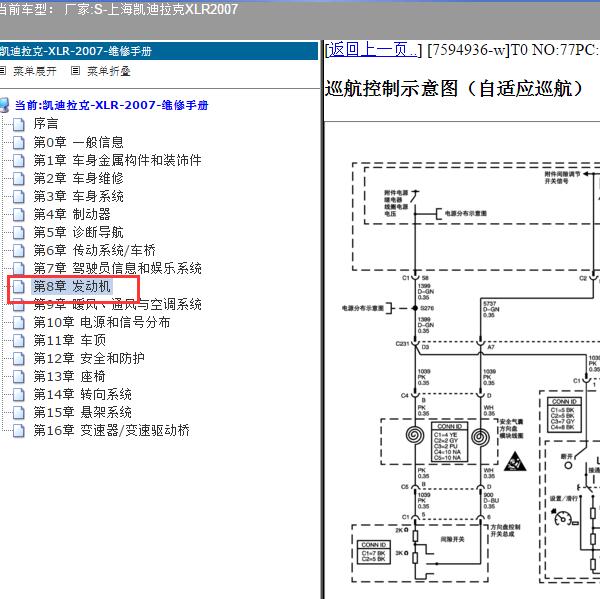The height and width of the screenshot is (599, 600).
Task: Click the 菜单折叠 icon
Action: (75, 71)
